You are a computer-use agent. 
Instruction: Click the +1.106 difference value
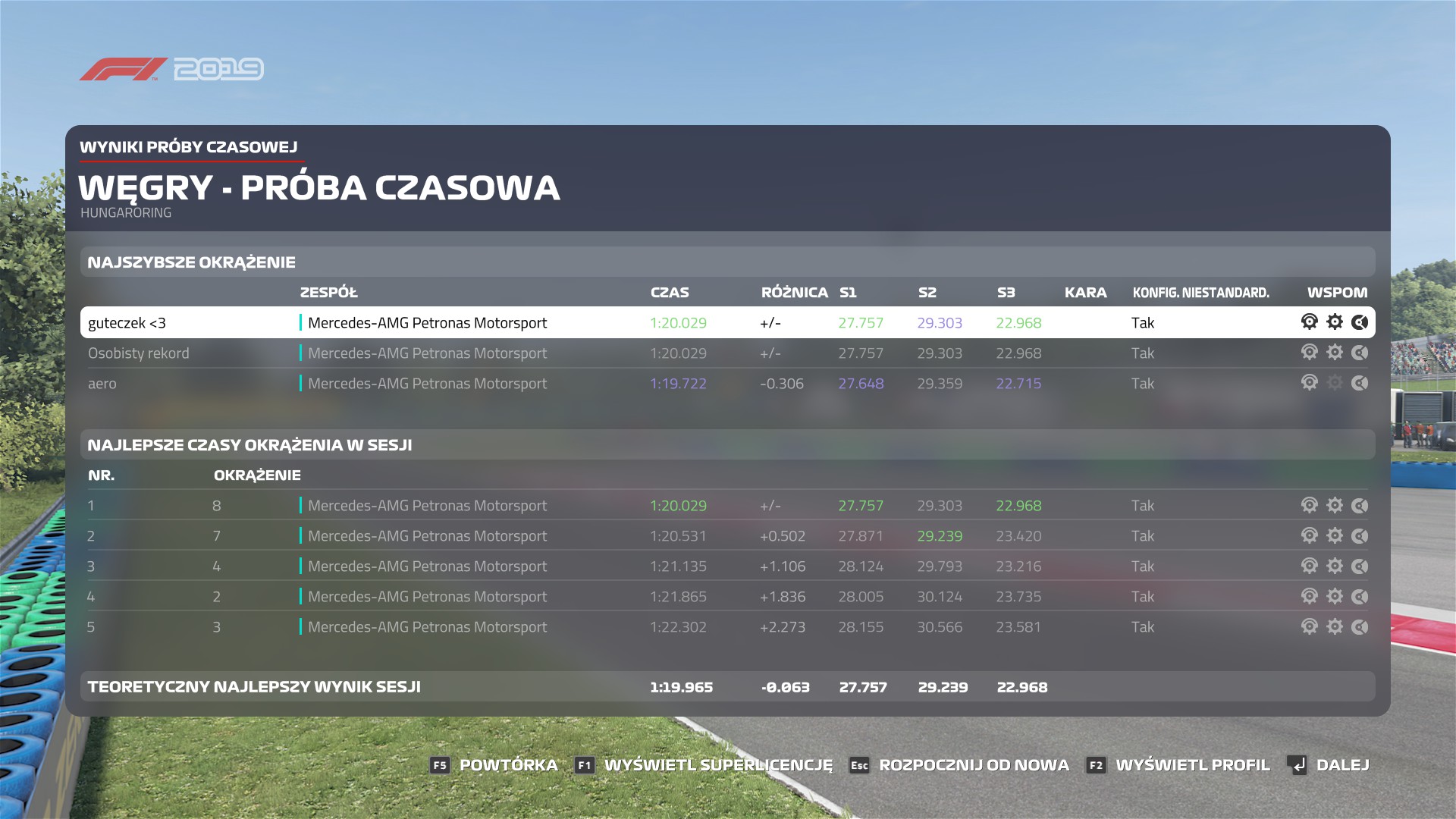[783, 566]
